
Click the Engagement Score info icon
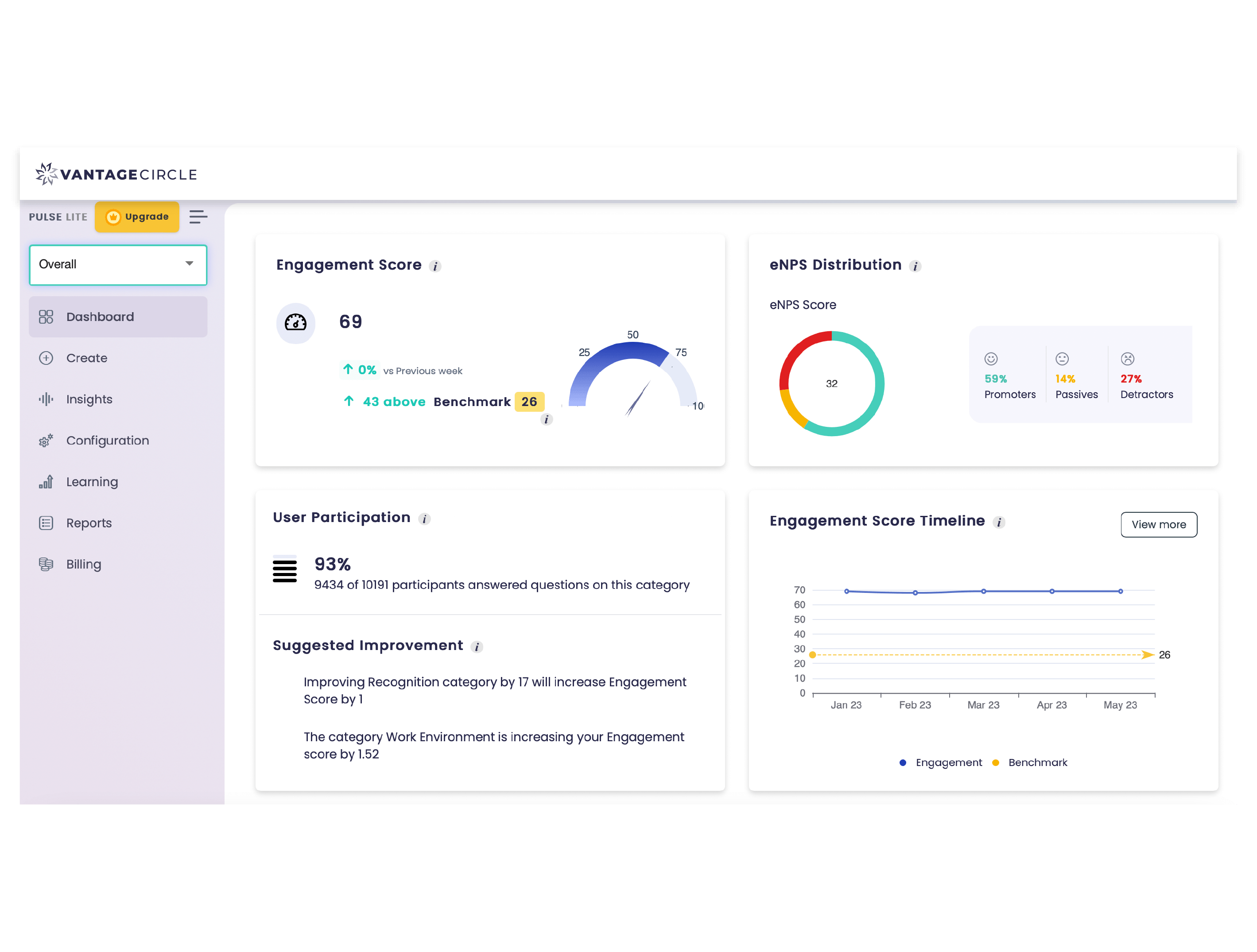[435, 266]
